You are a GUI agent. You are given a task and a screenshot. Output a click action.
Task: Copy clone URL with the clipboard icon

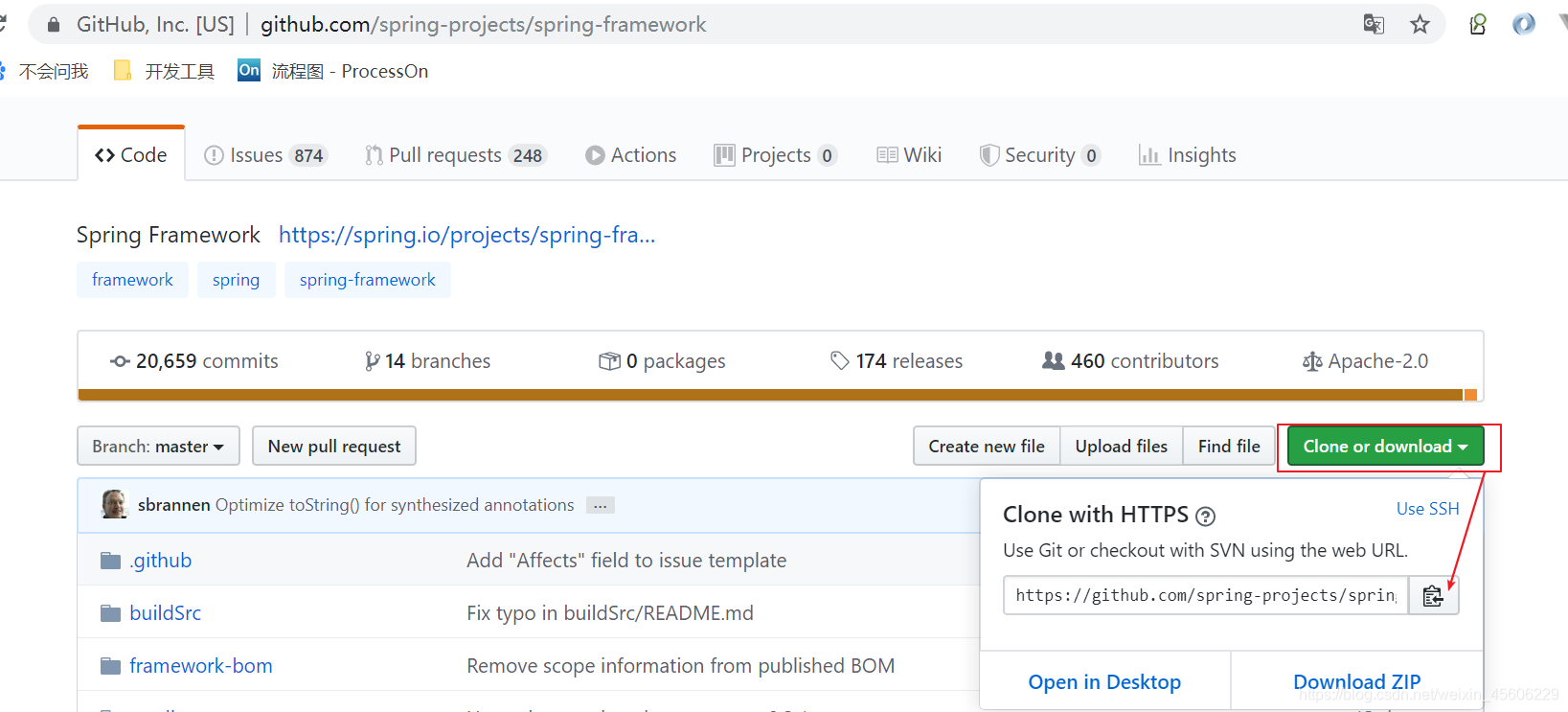click(x=1433, y=596)
